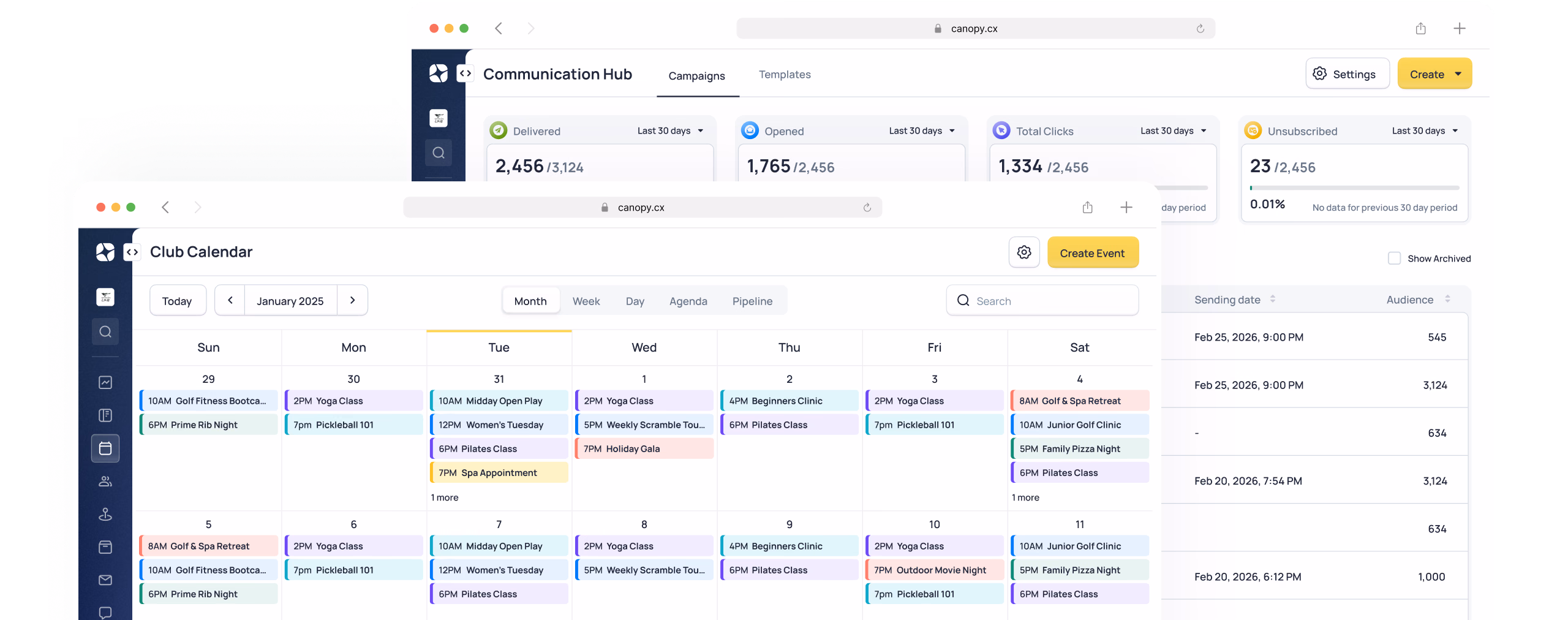Open Total Clicks Last 30 days dropdown
The width and height of the screenshot is (1568, 620).
tap(1173, 130)
